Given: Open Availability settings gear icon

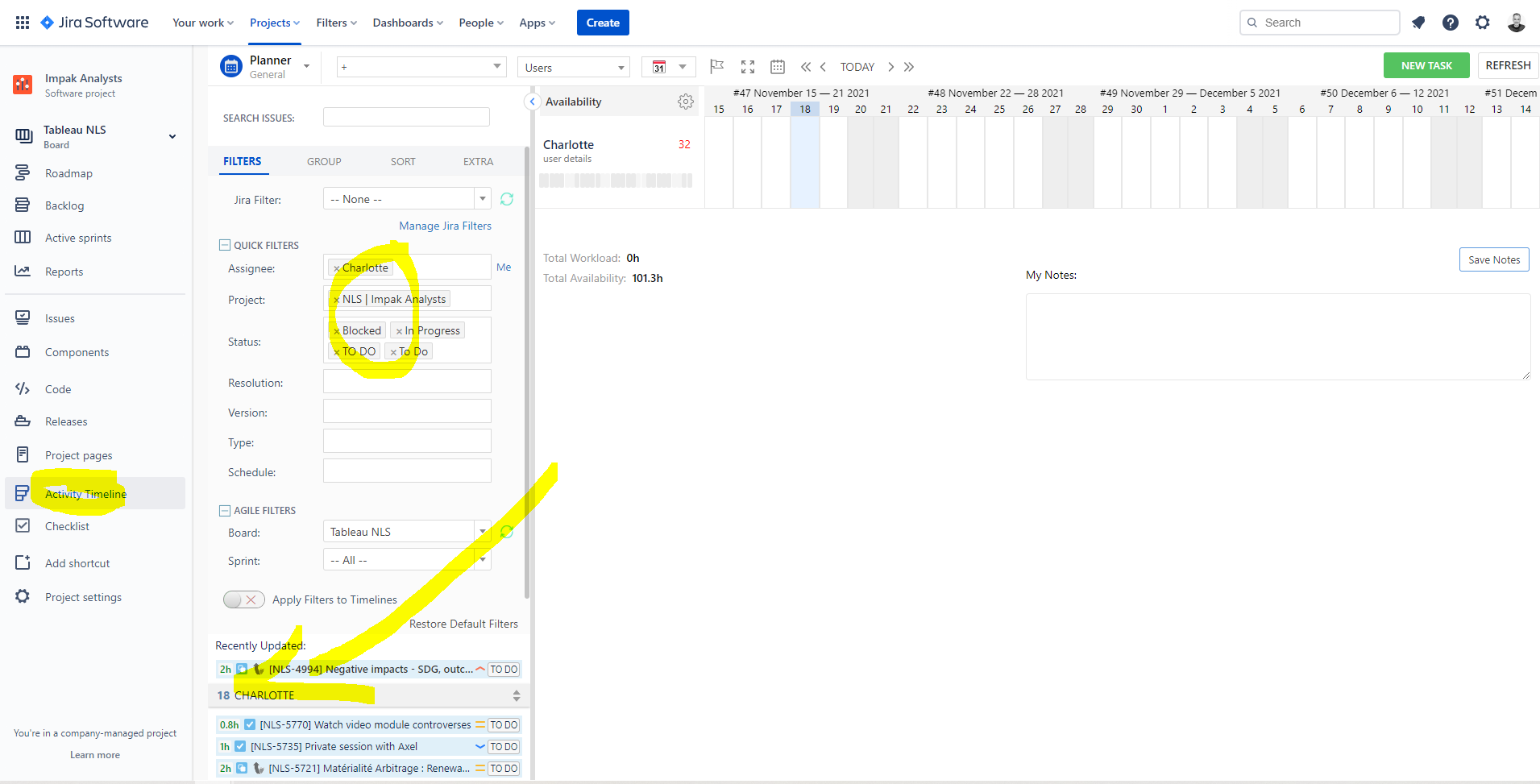Looking at the screenshot, I should tap(686, 102).
